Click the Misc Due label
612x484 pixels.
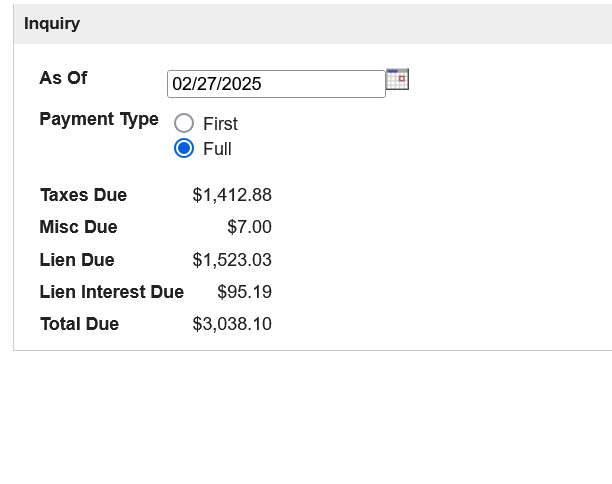tap(78, 227)
